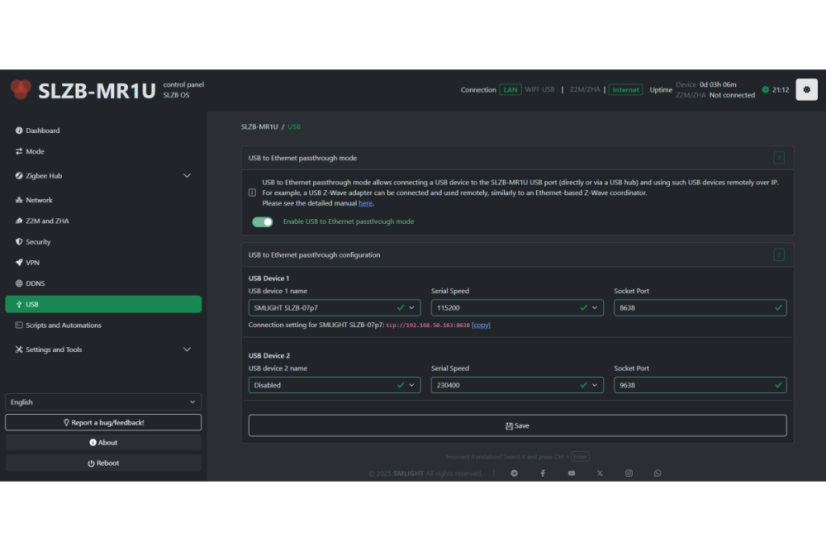The width and height of the screenshot is (826, 551).
Task: Click the SMLIGHT logo icon
Action: (21, 90)
